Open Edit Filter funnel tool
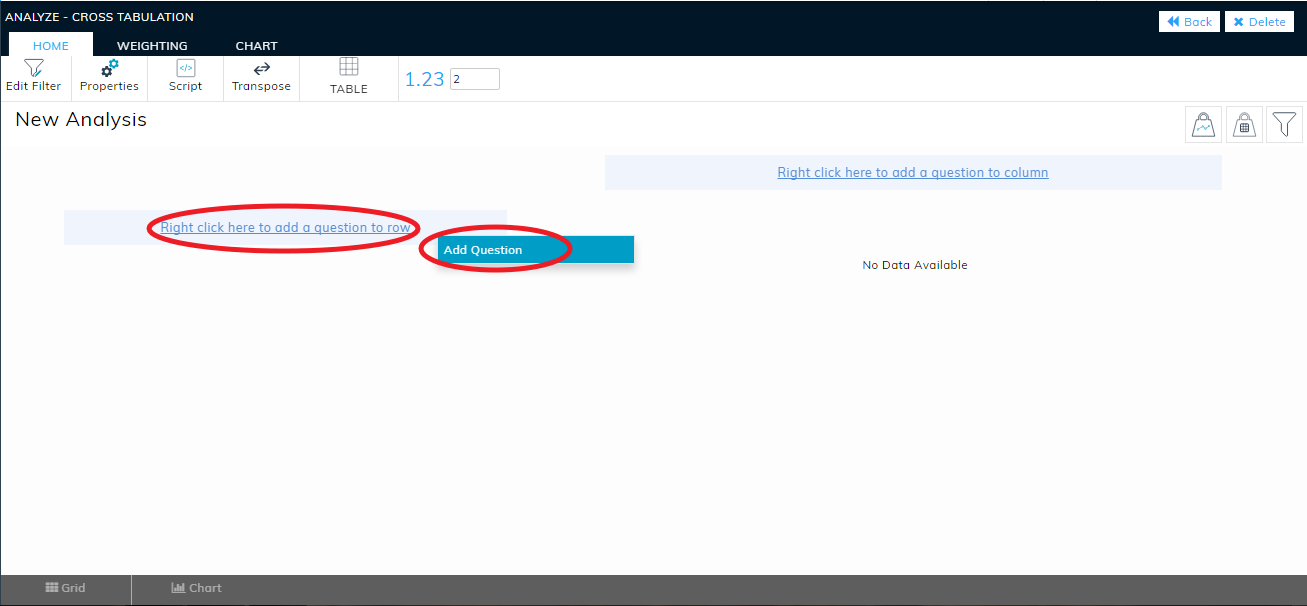The height and width of the screenshot is (606, 1307). click(34, 77)
